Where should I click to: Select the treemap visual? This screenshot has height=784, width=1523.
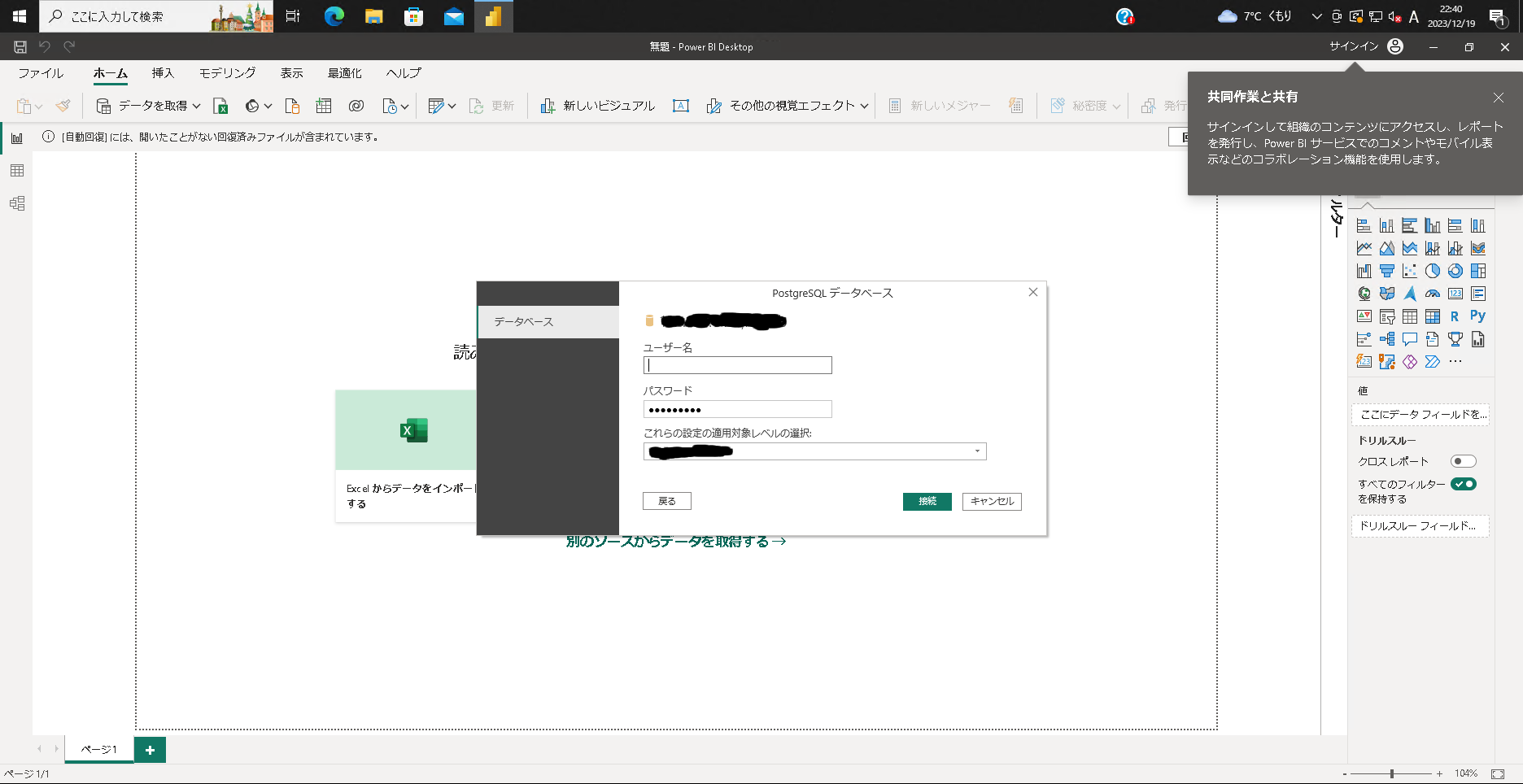1478,271
